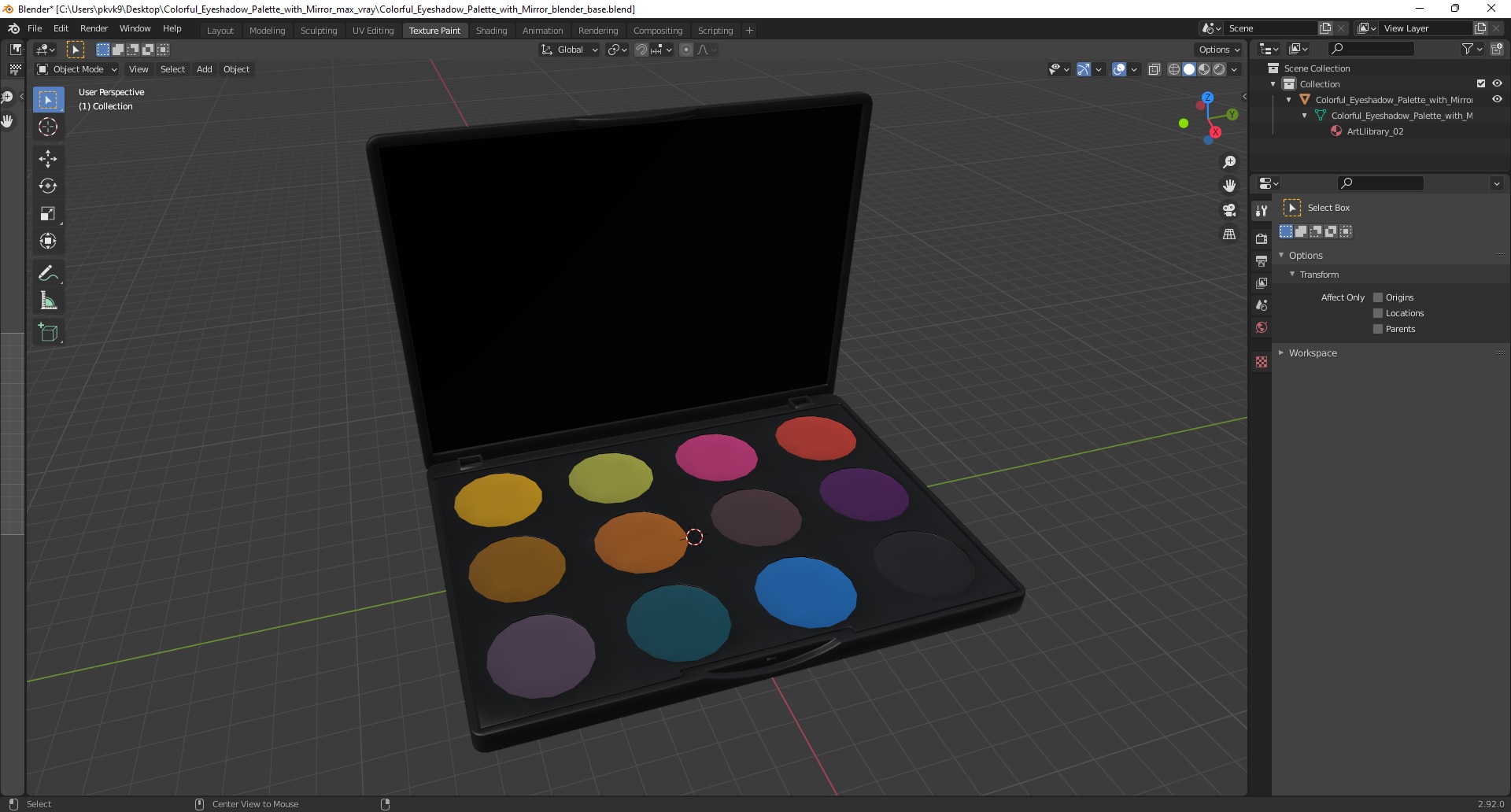Toggle viewport overlays button
1511x812 pixels.
1119,69
